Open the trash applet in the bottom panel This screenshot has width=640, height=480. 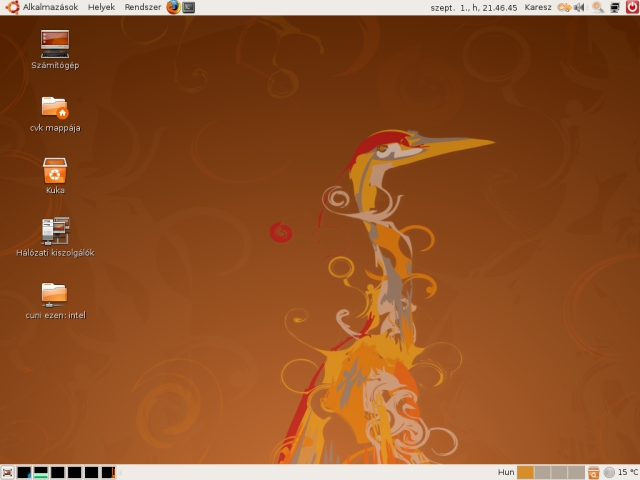click(594, 473)
